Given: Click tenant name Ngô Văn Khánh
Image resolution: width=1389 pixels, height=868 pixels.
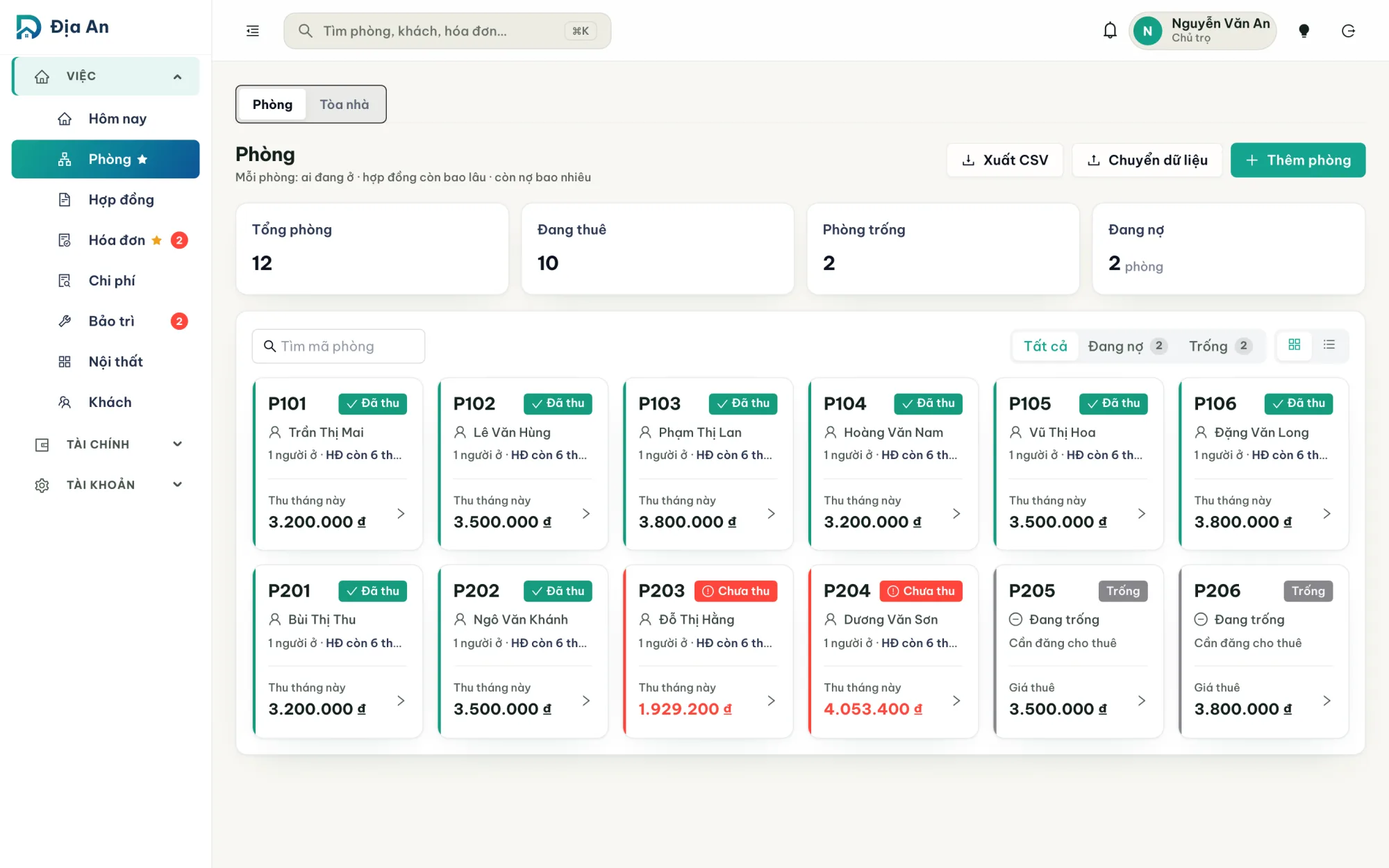Looking at the screenshot, I should point(520,619).
